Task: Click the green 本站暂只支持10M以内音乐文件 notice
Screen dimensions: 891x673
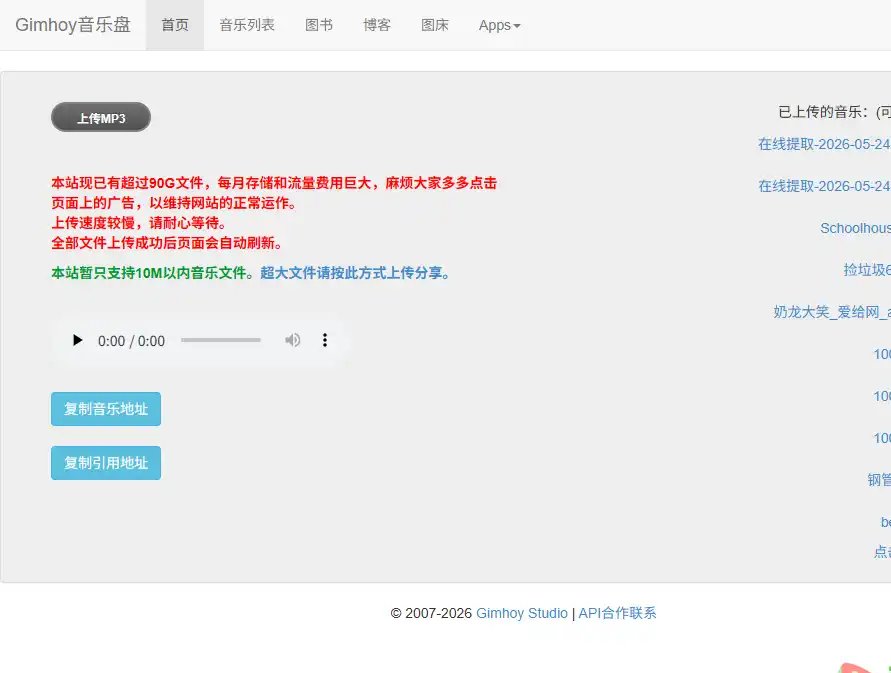Action: (152, 273)
